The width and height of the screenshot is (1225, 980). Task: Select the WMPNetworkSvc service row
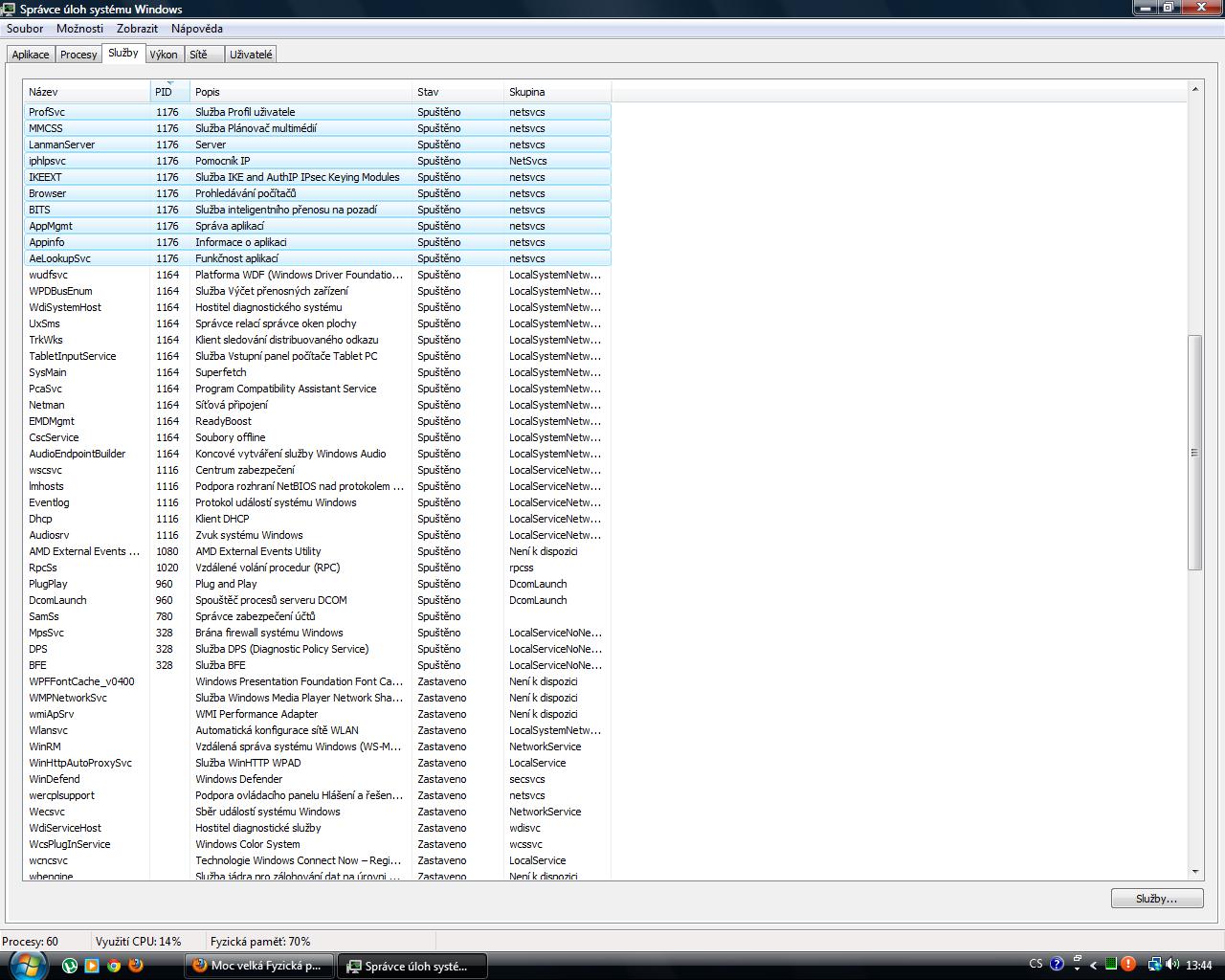click(x=317, y=698)
